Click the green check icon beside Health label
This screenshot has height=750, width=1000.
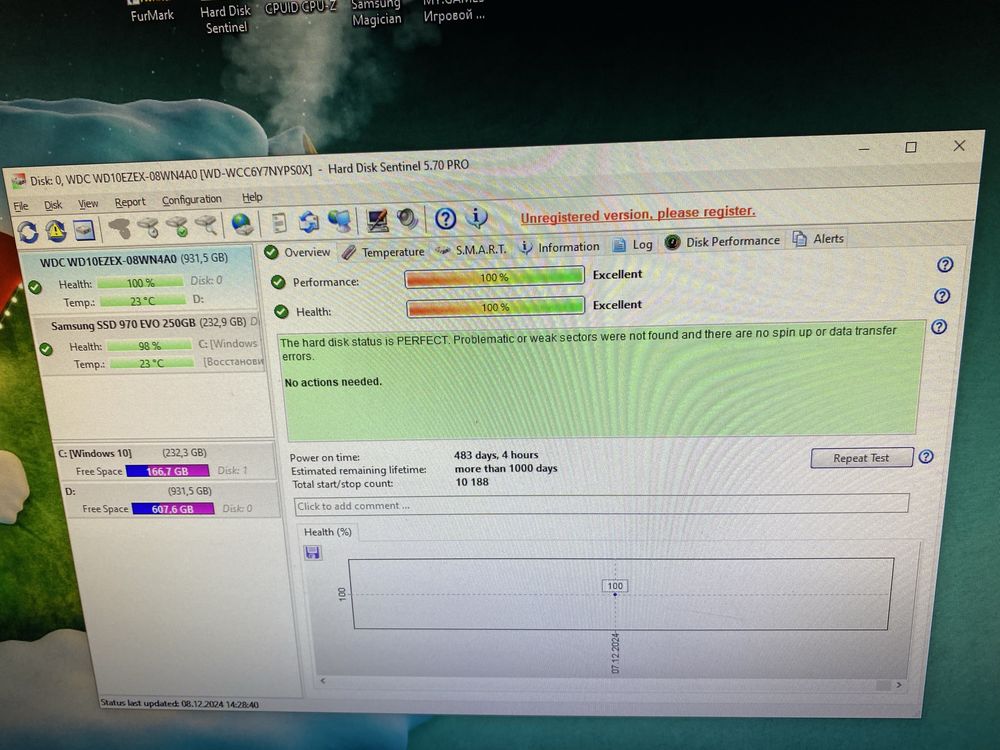point(281,312)
